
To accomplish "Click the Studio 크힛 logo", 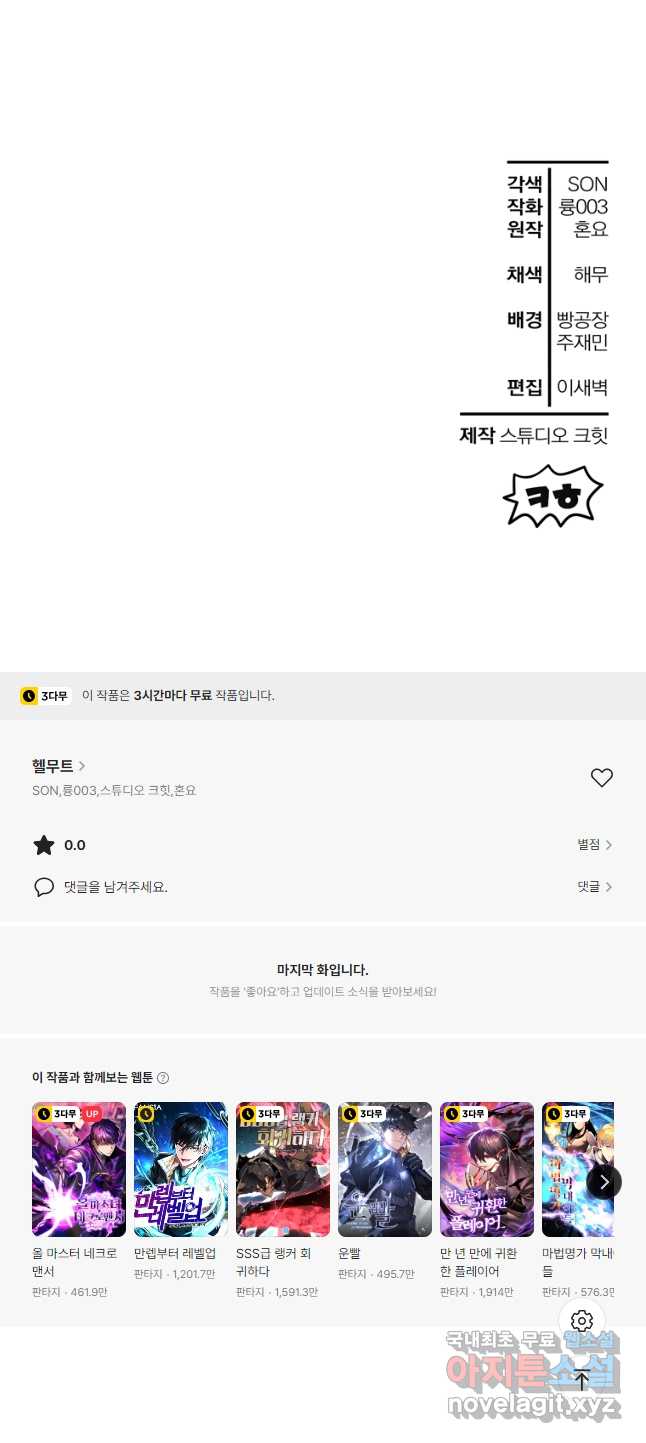I will 553,496.
